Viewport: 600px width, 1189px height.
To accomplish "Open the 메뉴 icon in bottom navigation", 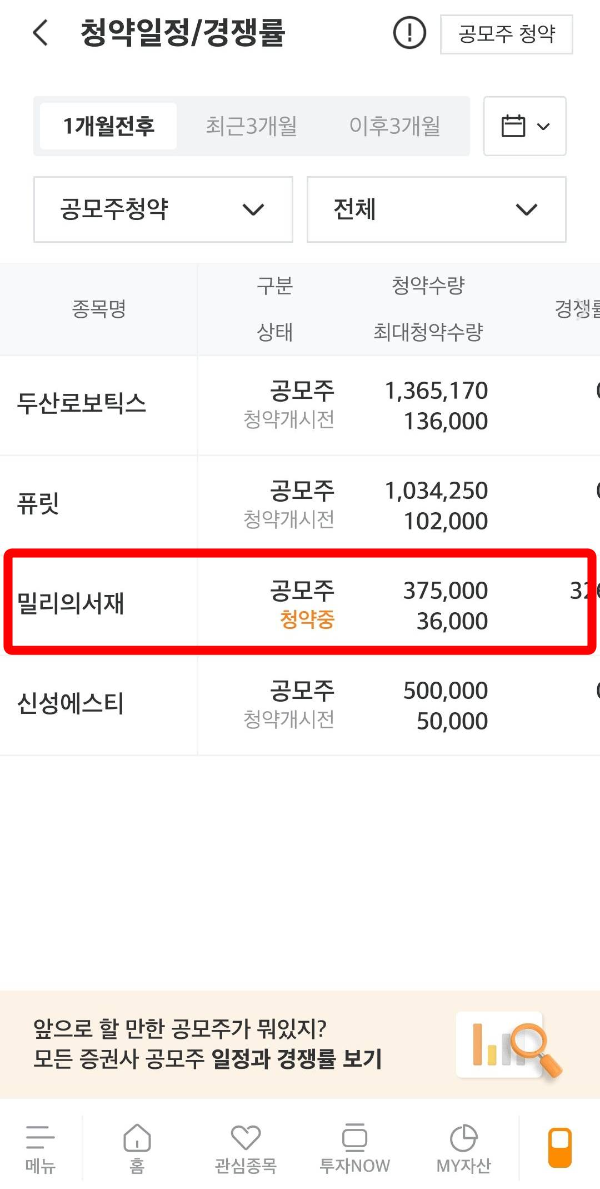I will tap(40, 1147).
